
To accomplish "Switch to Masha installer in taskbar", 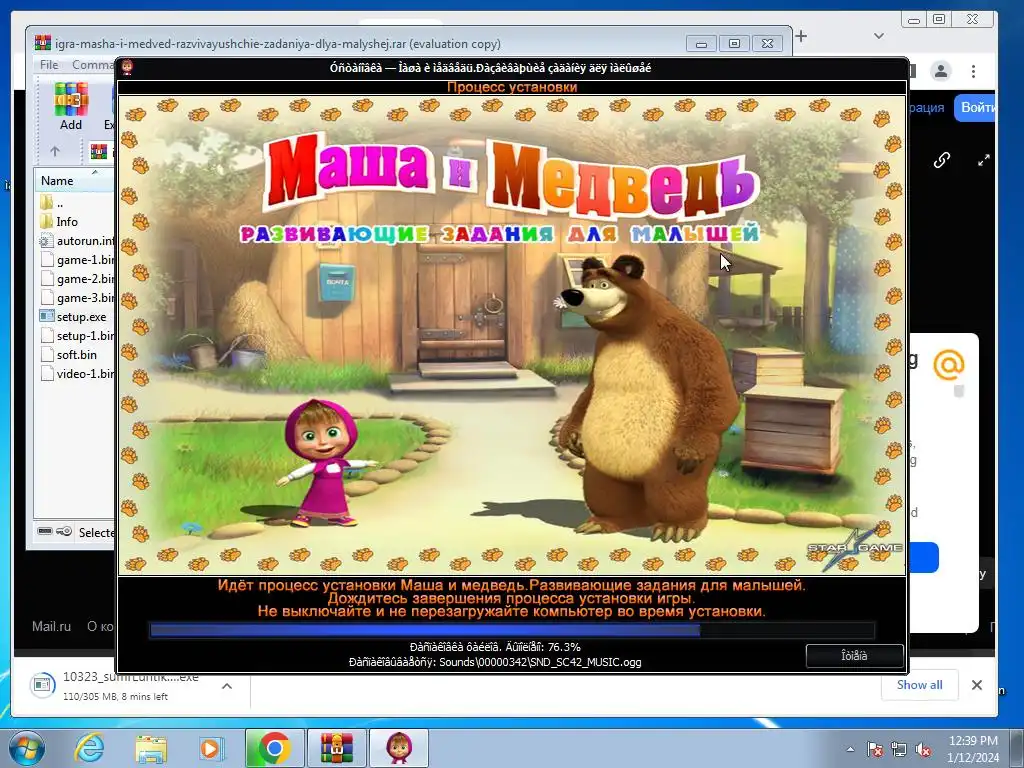I will (x=399, y=748).
